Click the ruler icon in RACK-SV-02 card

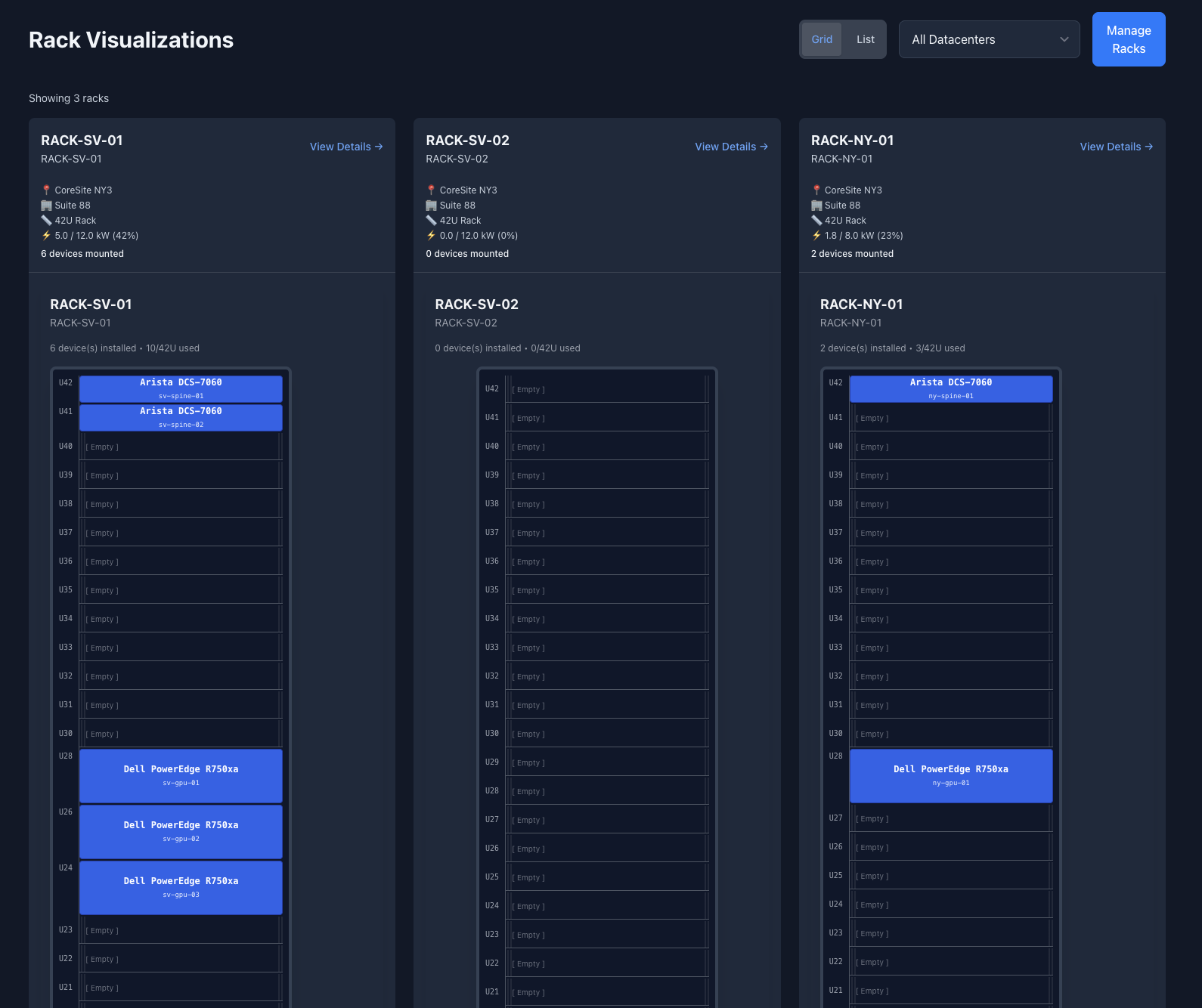pos(431,221)
